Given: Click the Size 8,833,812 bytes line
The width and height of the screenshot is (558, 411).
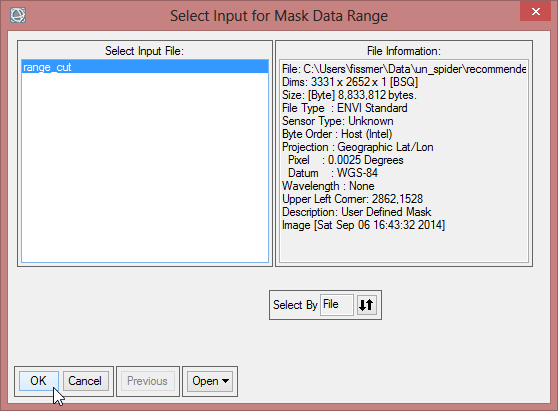Looking at the screenshot, I should [349, 95].
